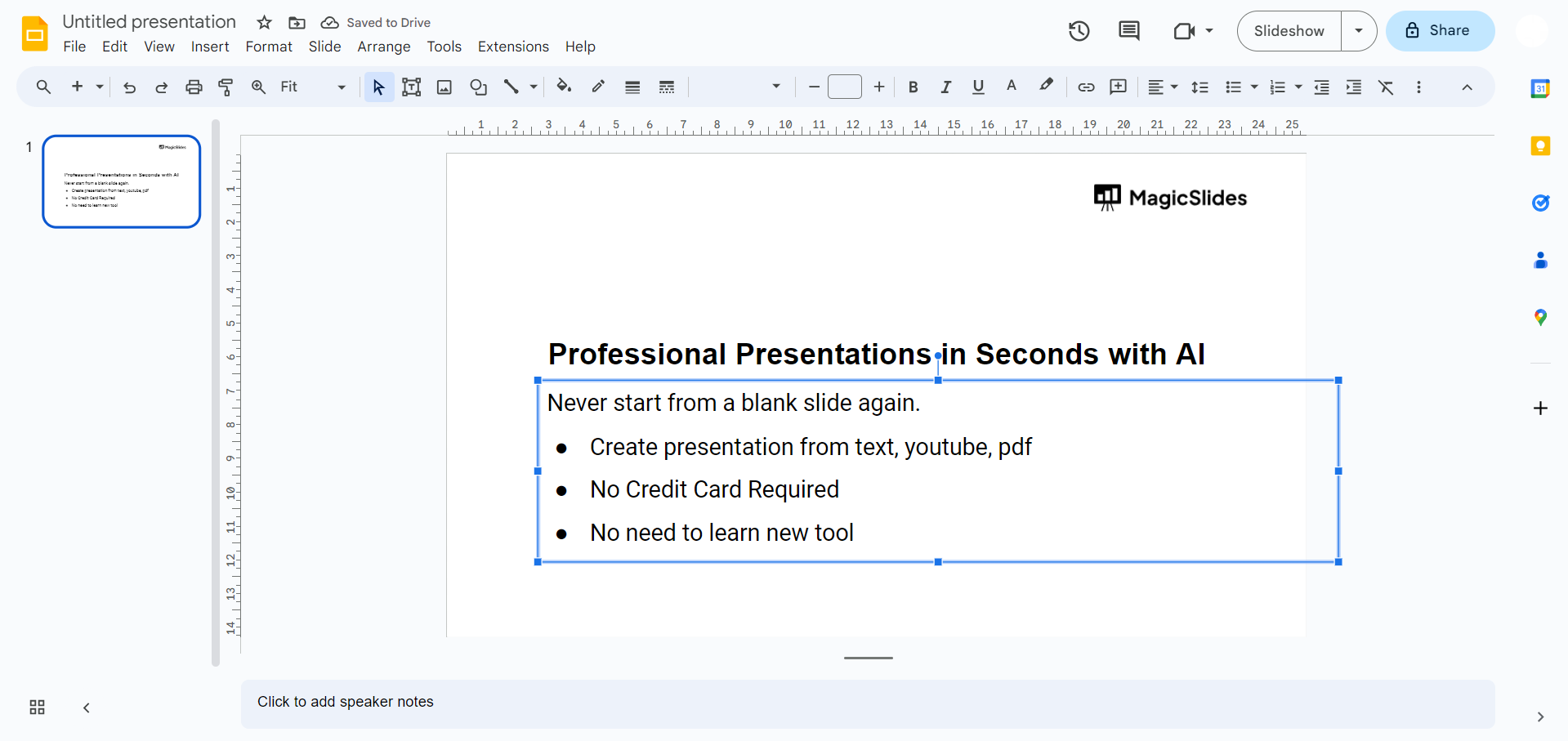The width and height of the screenshot is (1568, 741).
Task: Click the Clear formatting icon
Action: point(1387,87)
